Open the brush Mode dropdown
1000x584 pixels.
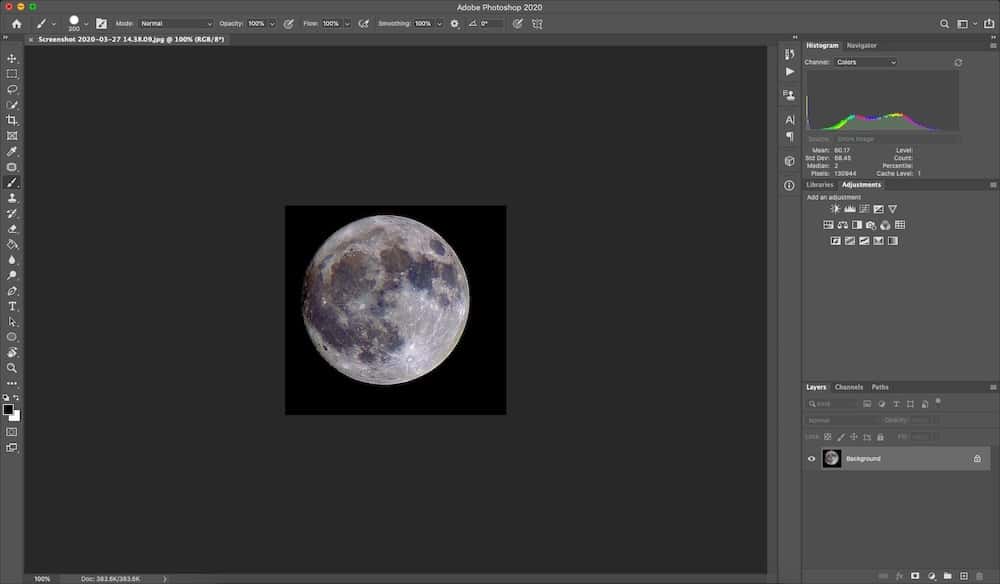(176, 24)
